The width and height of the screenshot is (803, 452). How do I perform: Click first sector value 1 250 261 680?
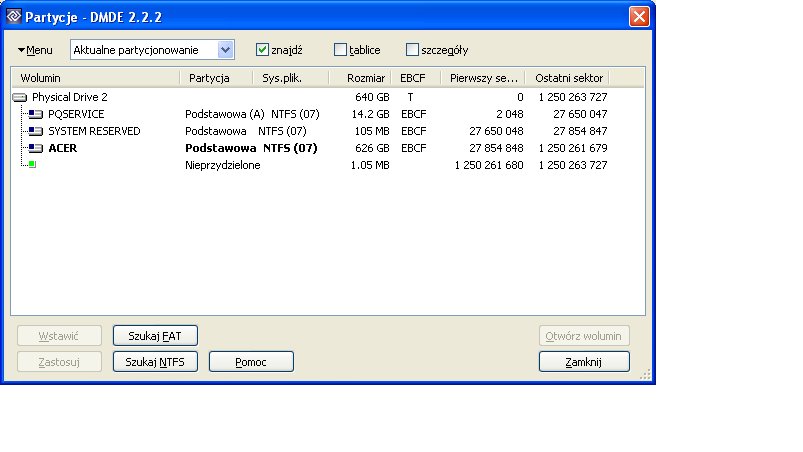pyautogui.click(x=489, y=165)
